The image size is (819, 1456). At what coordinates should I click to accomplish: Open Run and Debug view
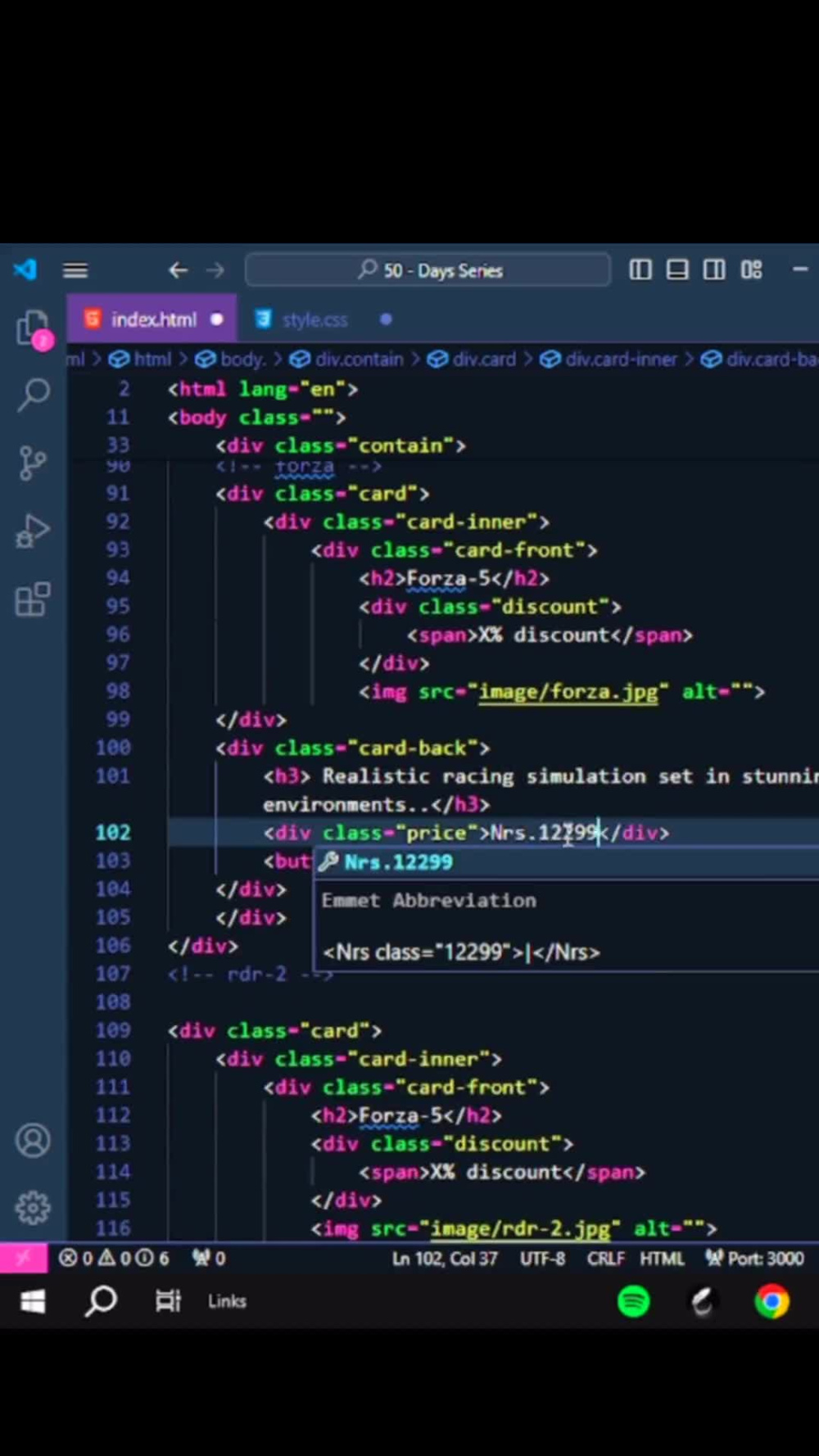pos(33,531)
